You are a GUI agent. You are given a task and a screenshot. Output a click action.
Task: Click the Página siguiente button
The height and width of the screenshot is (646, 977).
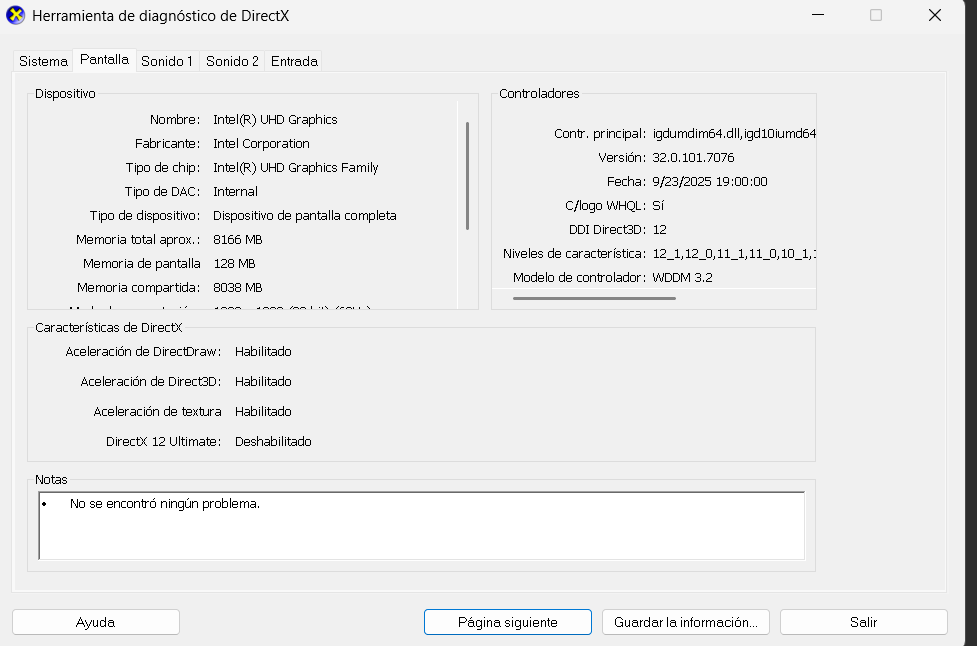point(508,622)
